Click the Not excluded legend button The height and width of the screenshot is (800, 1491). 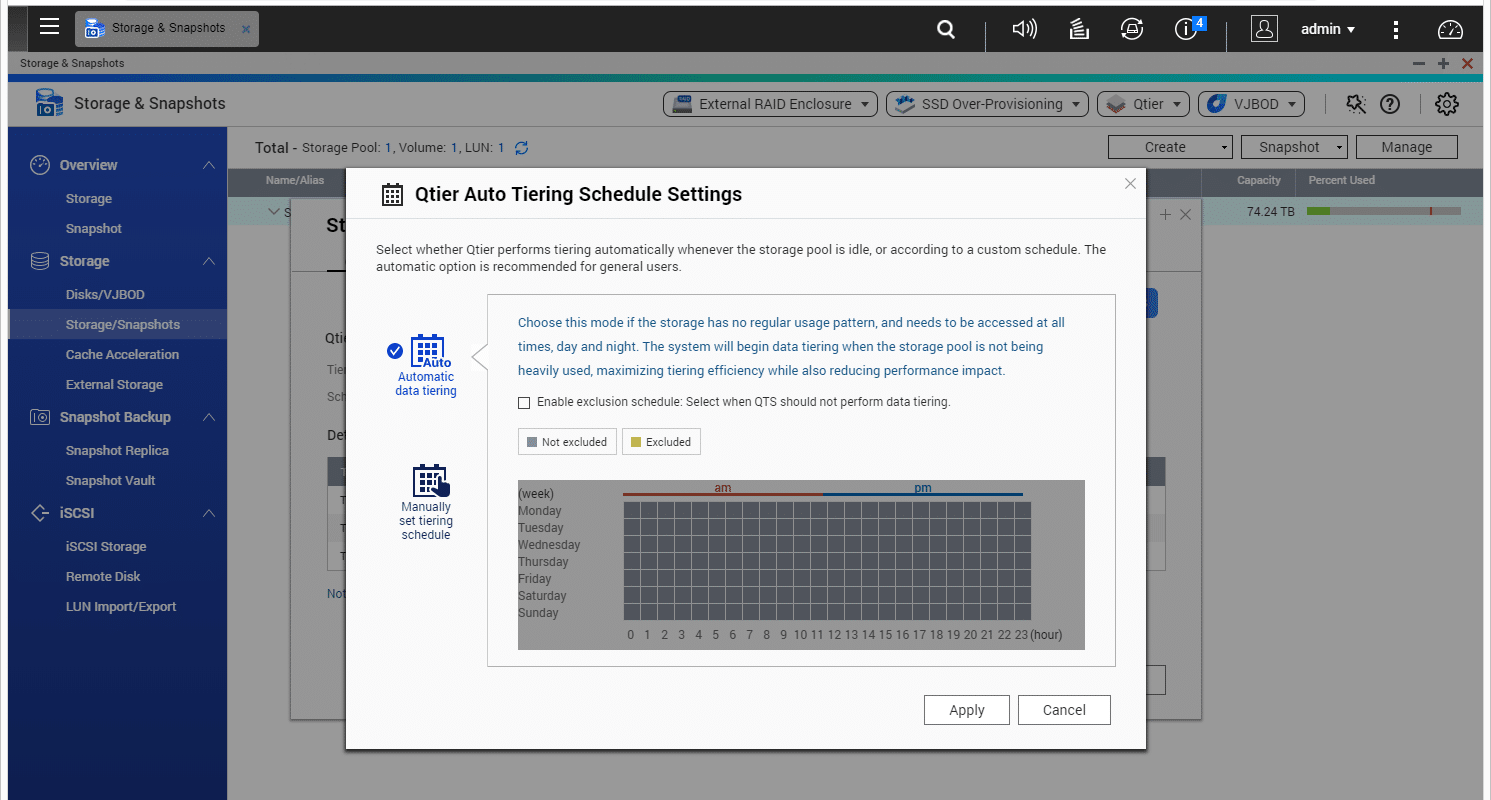(567, 442)
